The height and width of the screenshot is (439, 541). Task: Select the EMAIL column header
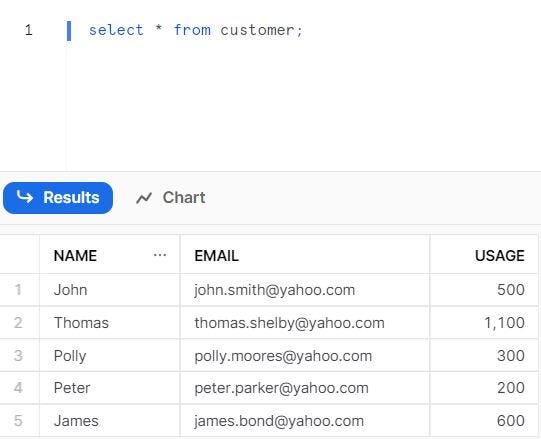point(305,255)
